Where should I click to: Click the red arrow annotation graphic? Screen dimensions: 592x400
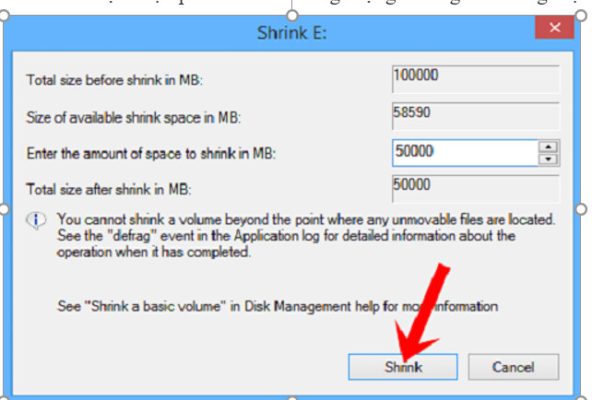(421, 314)
